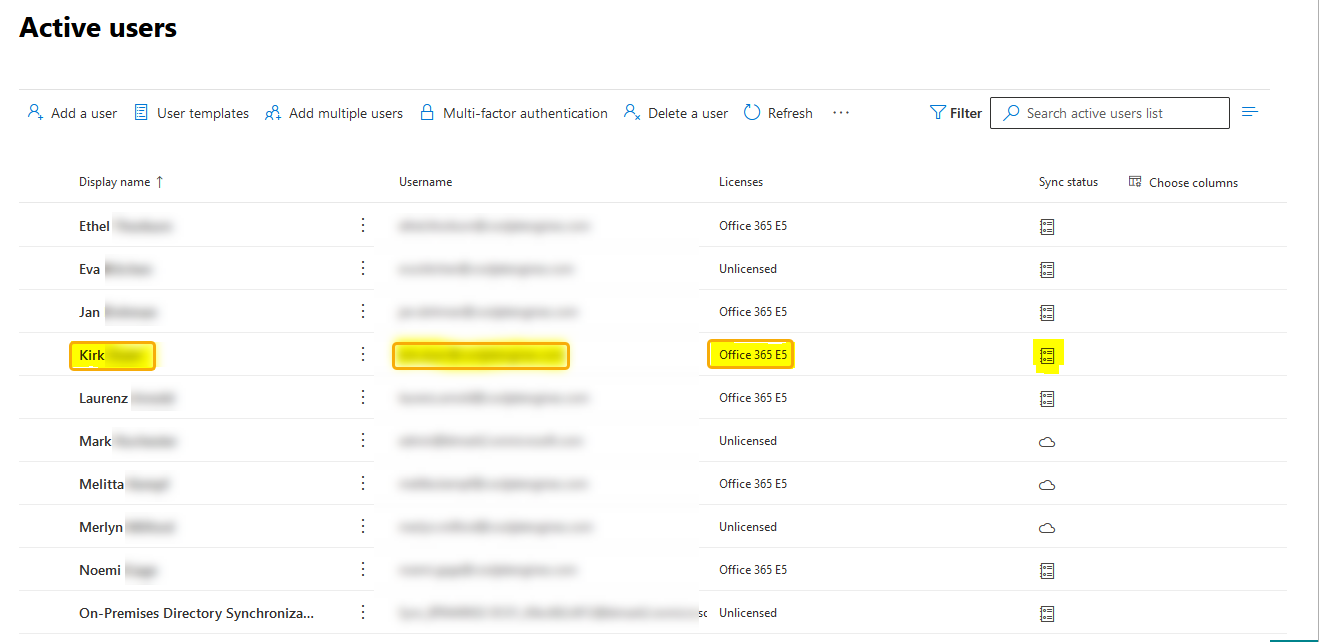Open more actions for Mark

tap(363, 441)
